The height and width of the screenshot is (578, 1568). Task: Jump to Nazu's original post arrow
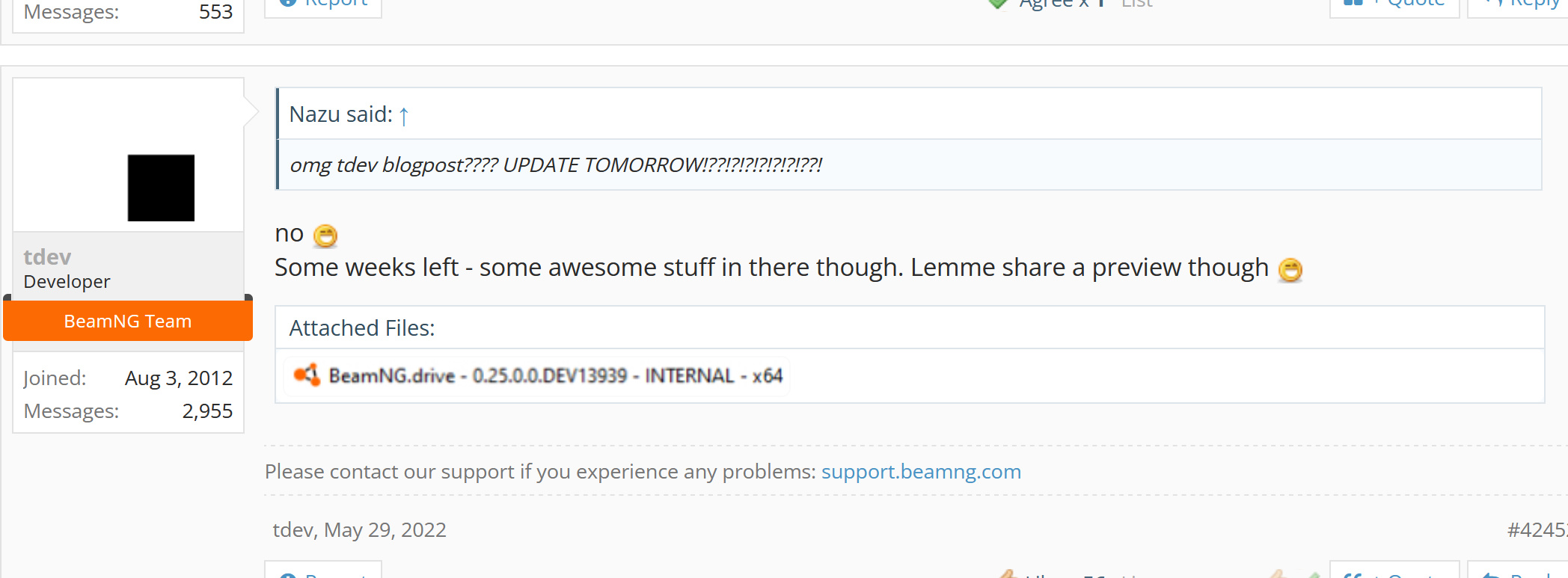pyautogui.click(x=404, y=116)
